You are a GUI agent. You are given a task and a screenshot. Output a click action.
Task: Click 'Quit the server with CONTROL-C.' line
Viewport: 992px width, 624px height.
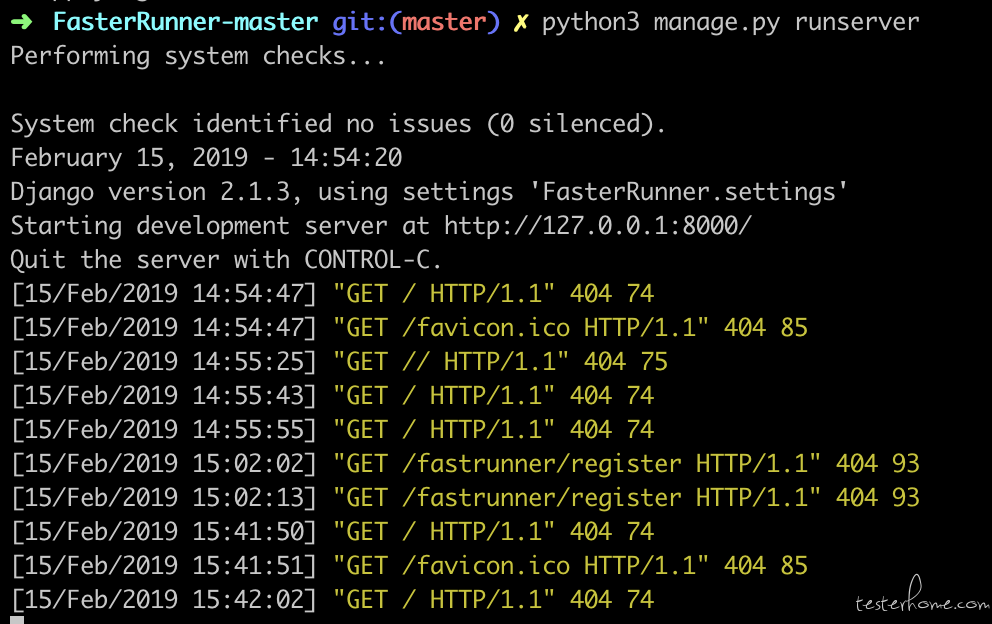pyautogui.click(x=226, y=260)
